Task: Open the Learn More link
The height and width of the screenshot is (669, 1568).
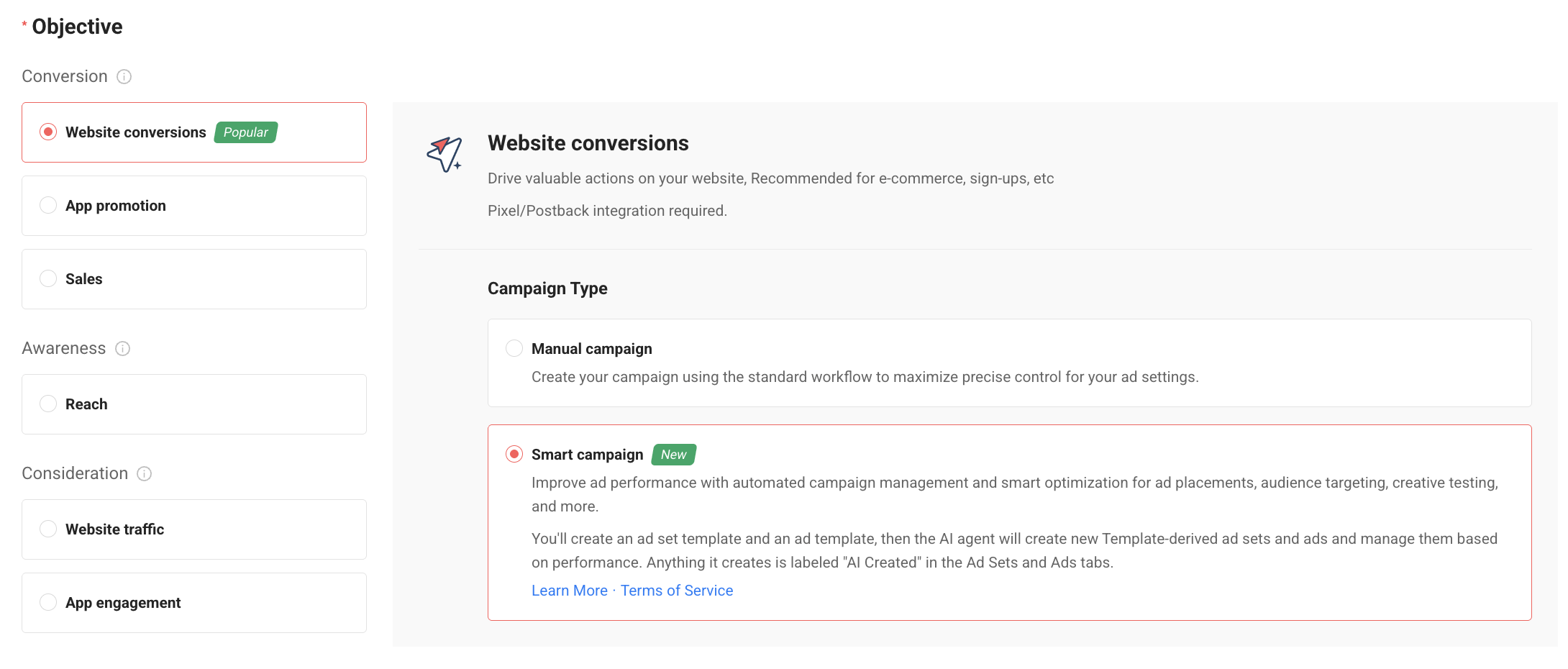Action: coord(570,591)
